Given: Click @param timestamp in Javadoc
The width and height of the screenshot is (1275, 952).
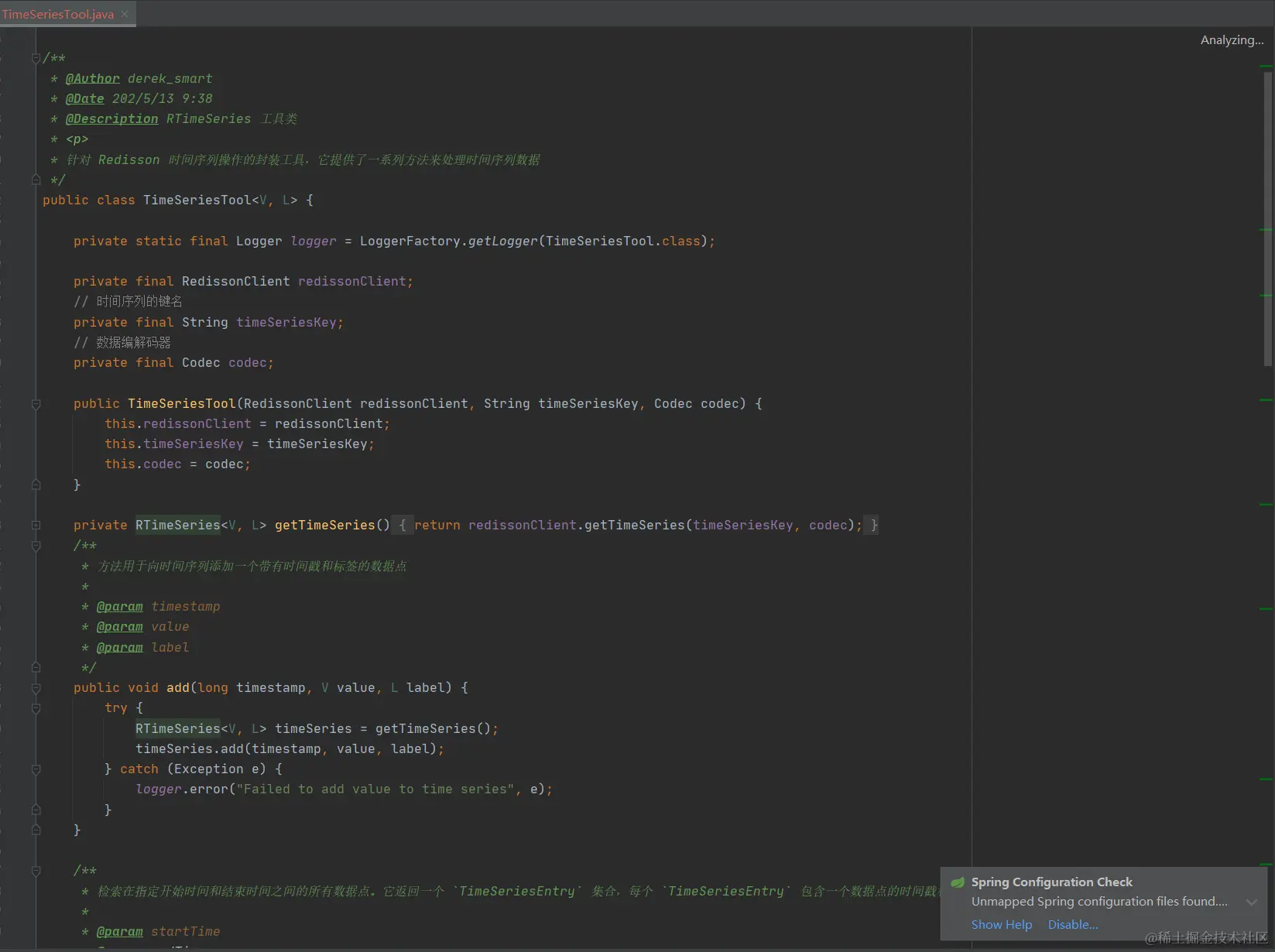Looking at the screenshot, I should pyautogui.click(x=159, y=607).
